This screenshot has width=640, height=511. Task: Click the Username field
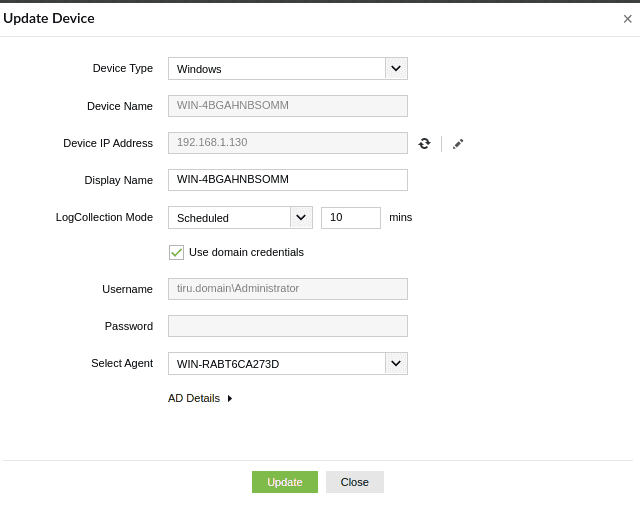pos(288,289)
